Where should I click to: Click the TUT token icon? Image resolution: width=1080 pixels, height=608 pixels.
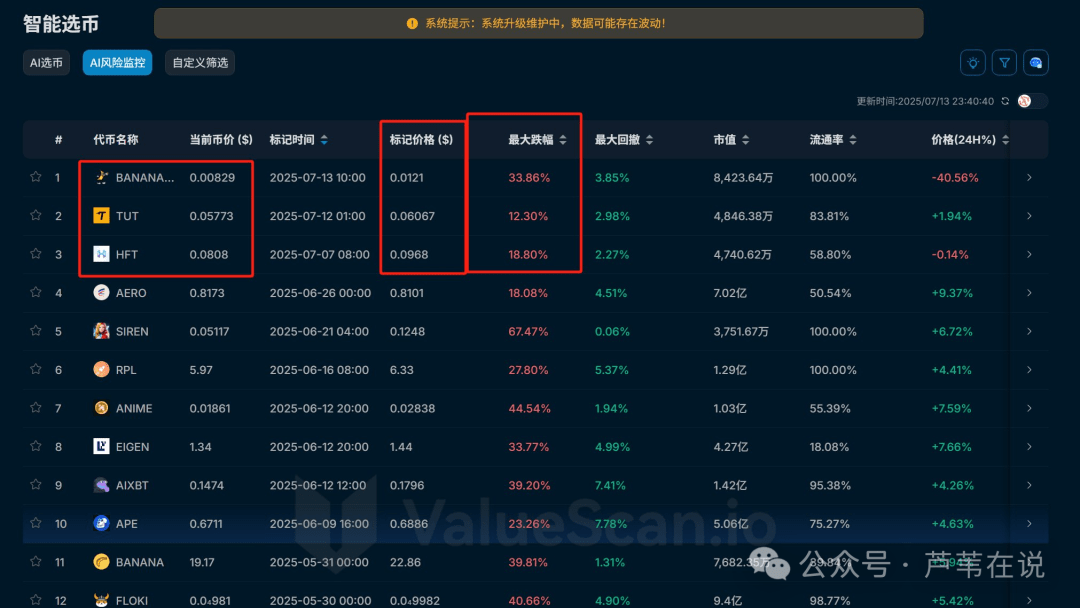(x=99, y=215)
